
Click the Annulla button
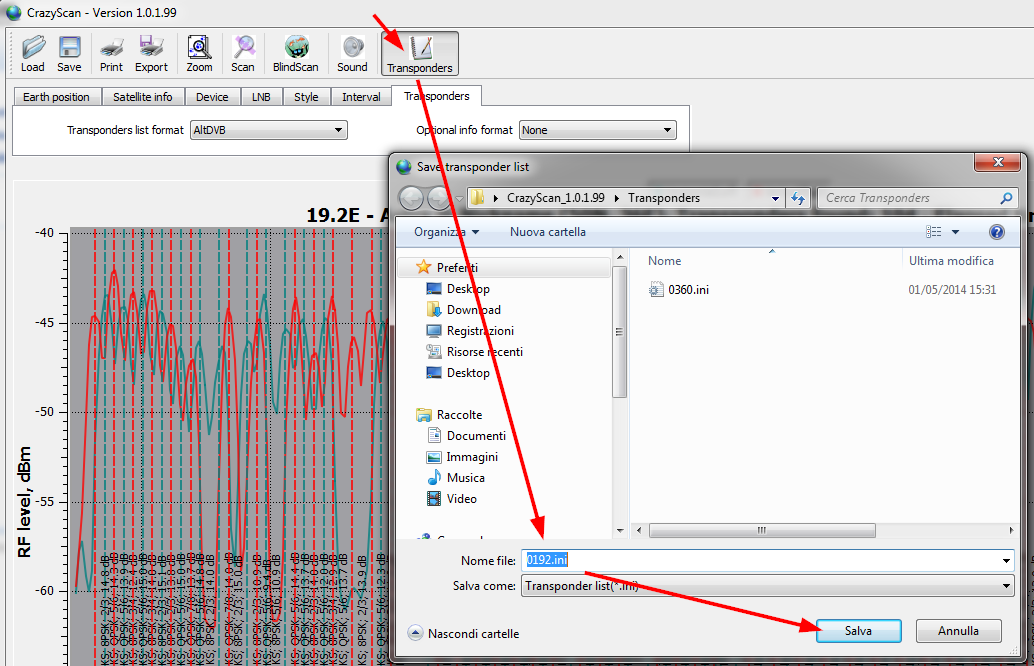pyautogui.click(x=958, y=631)
